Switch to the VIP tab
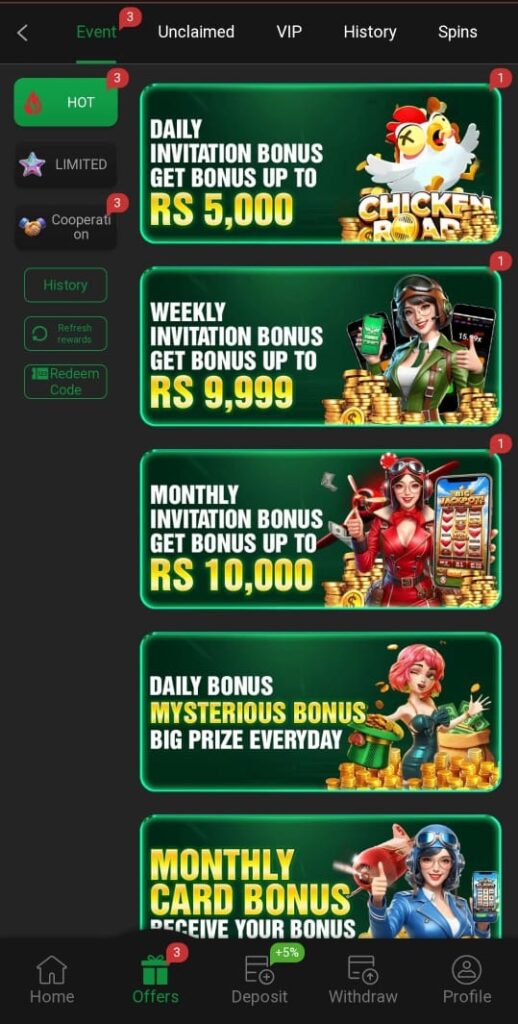This screenshot has width=518, height=1024. (x=289, y=32)
